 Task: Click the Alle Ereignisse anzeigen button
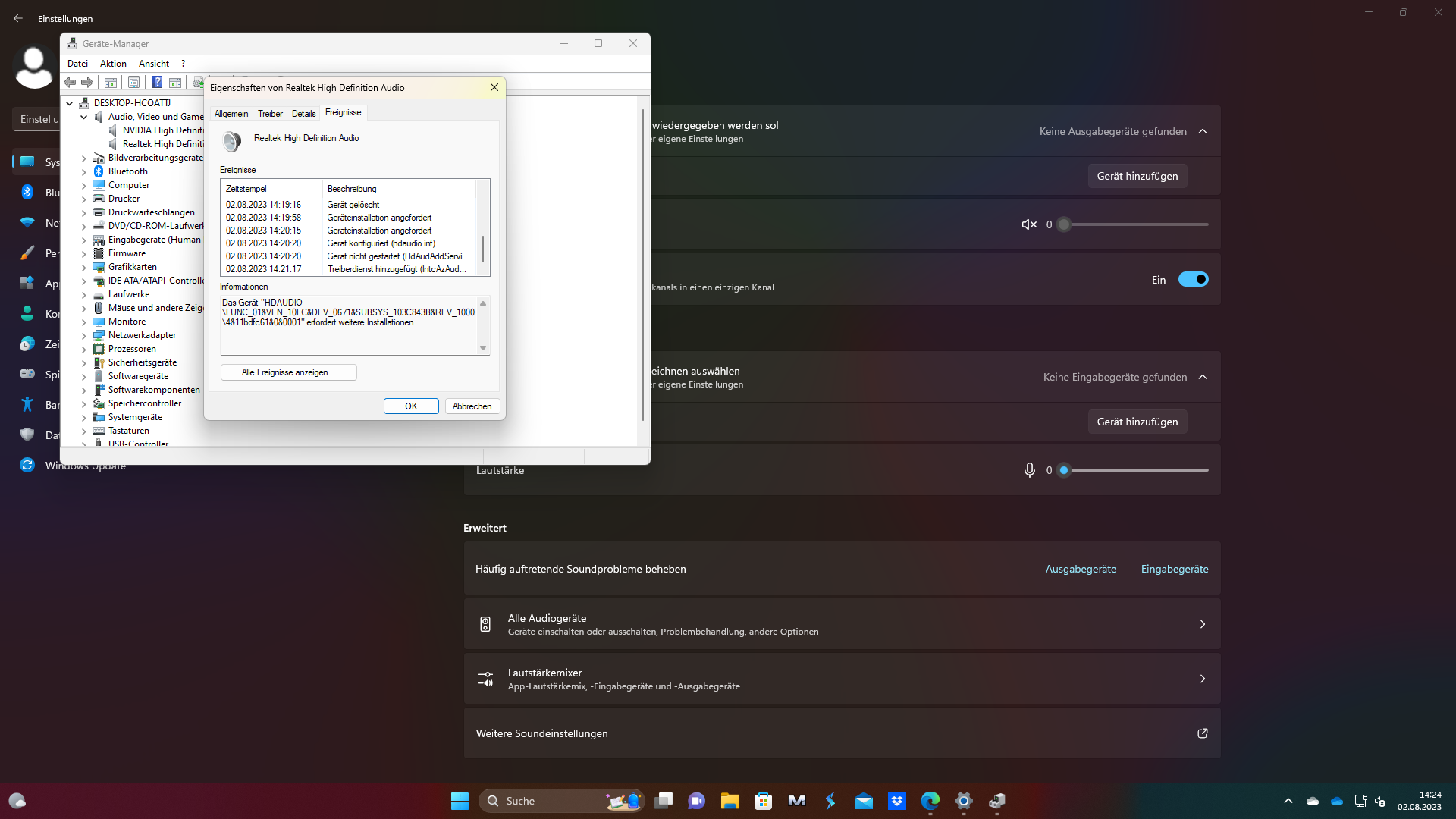pyautogui.click(x=288, y=372)
